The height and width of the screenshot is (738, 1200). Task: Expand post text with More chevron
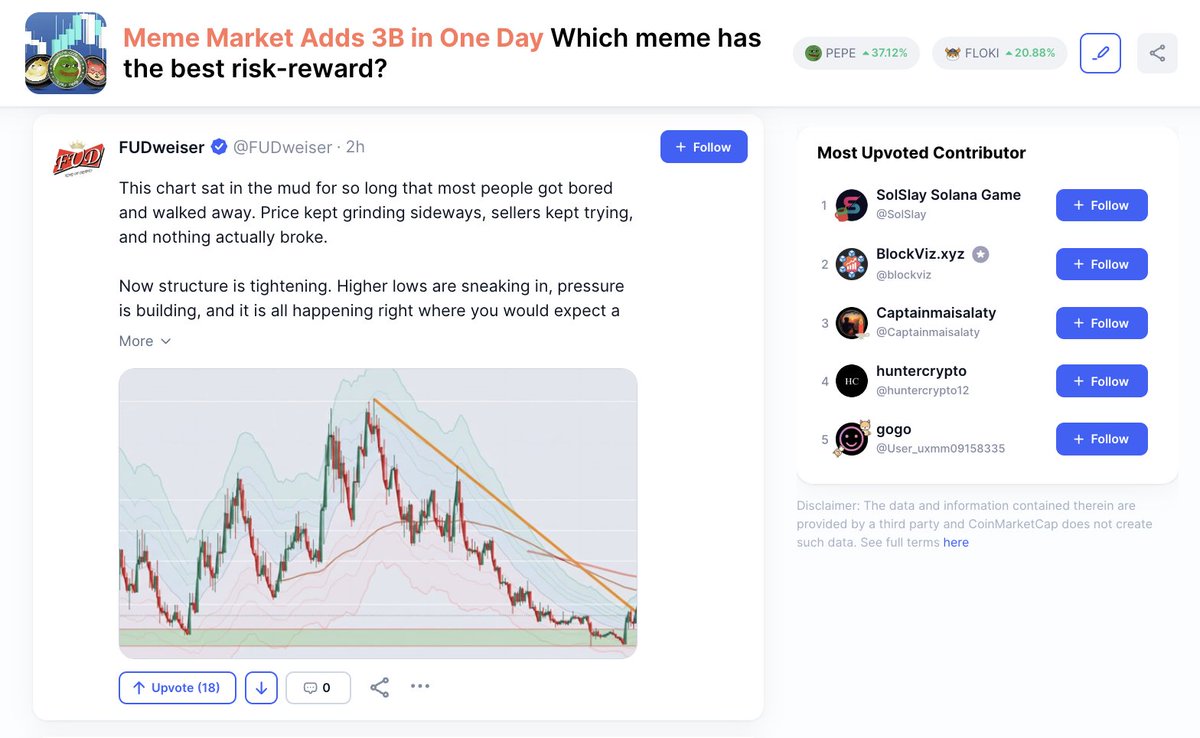coord(145,341)
